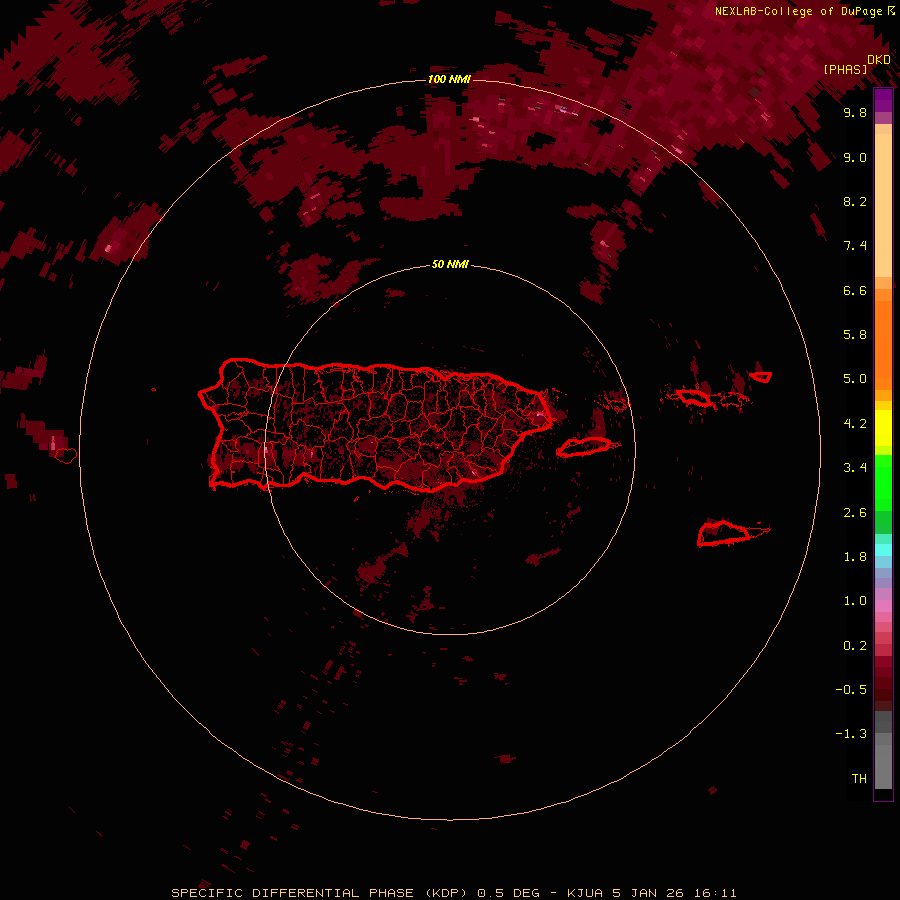The height and width of the screenshot is (900, 900).
Task: Click the cyan band of the color scale
Action: pos(883,550)
